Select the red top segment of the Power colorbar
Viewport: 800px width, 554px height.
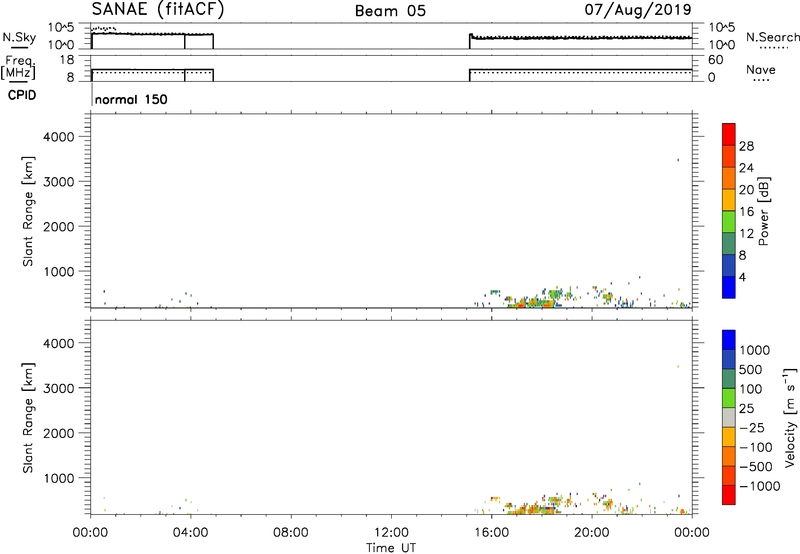(x=729, y=135)
